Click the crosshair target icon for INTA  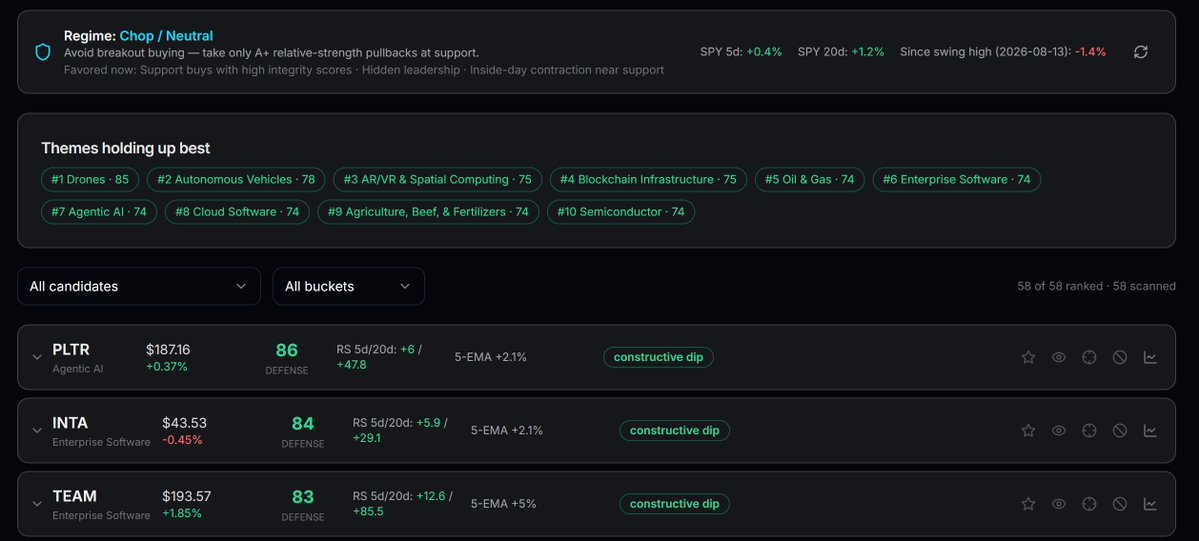[x=1089, y=431]
